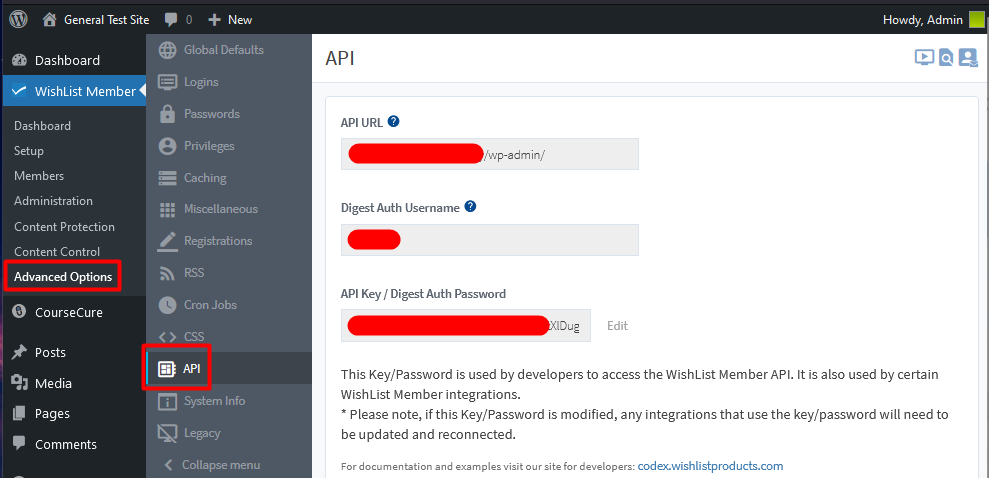
Task: Click the Global Defaults globe icon
Action: pos(167,50)
